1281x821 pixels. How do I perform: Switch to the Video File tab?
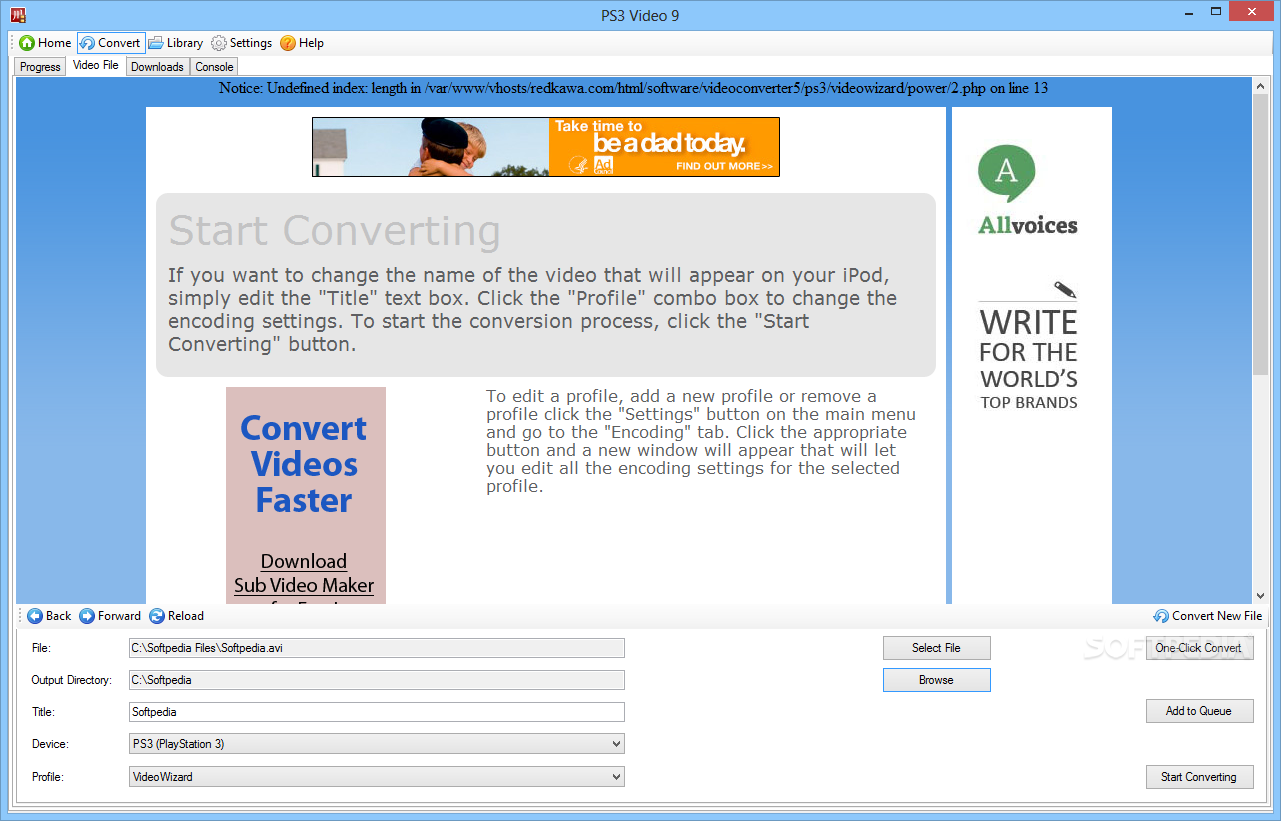[x=96, y=65]
